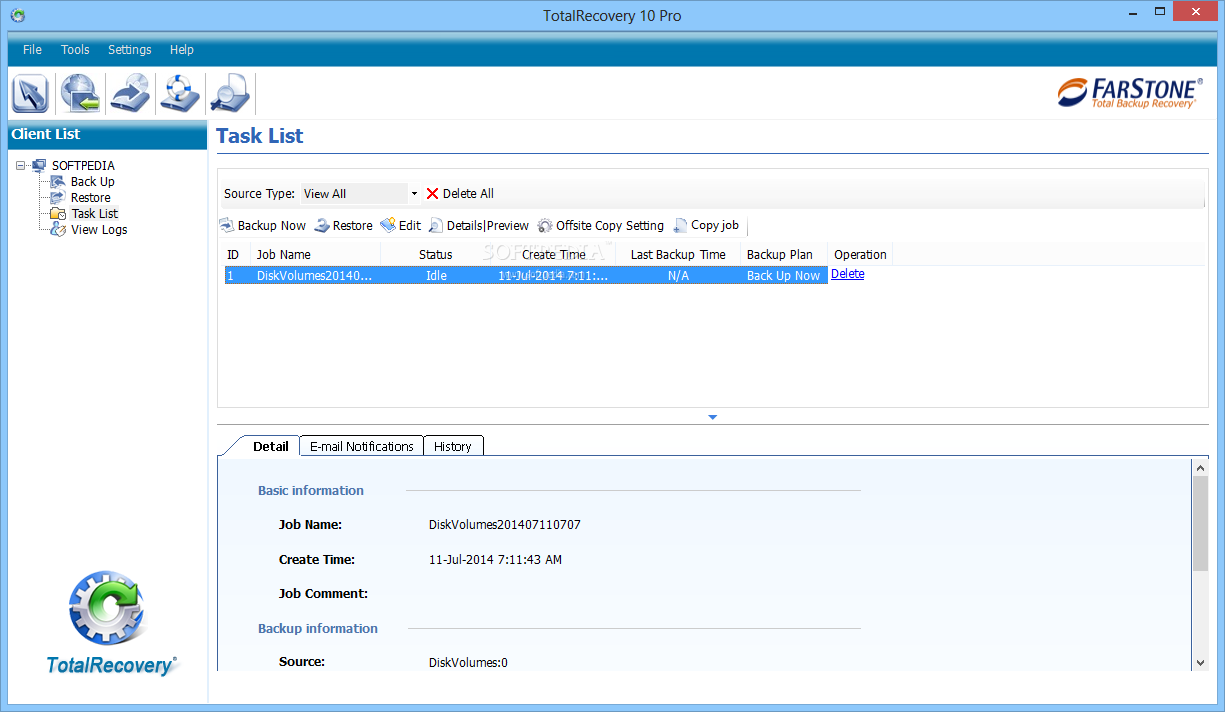Click the disk drive with blue arrow toolbar icon

click(130, 93)
